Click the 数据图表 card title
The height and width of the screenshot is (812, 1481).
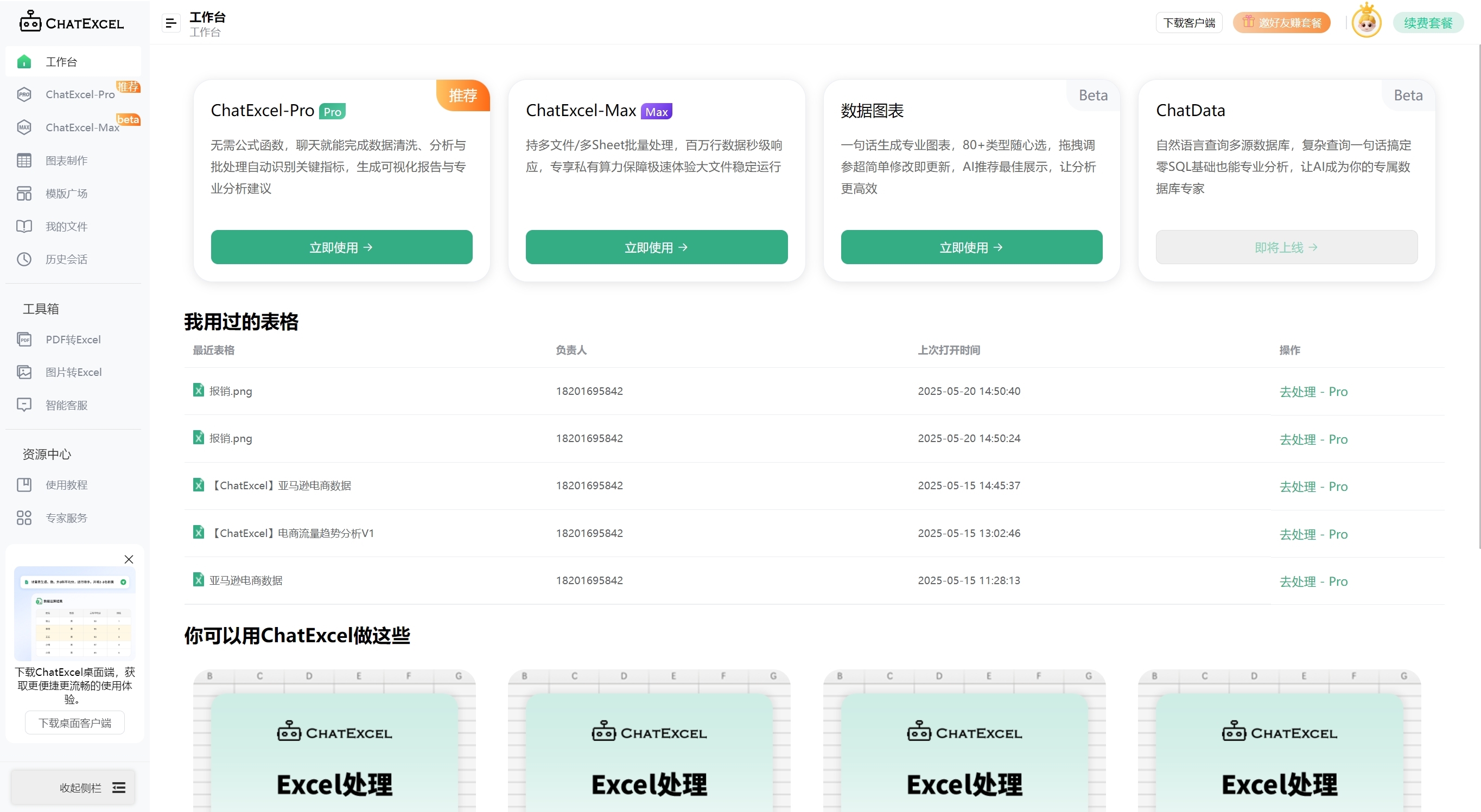pyautogui.click(x=872, y=110)
